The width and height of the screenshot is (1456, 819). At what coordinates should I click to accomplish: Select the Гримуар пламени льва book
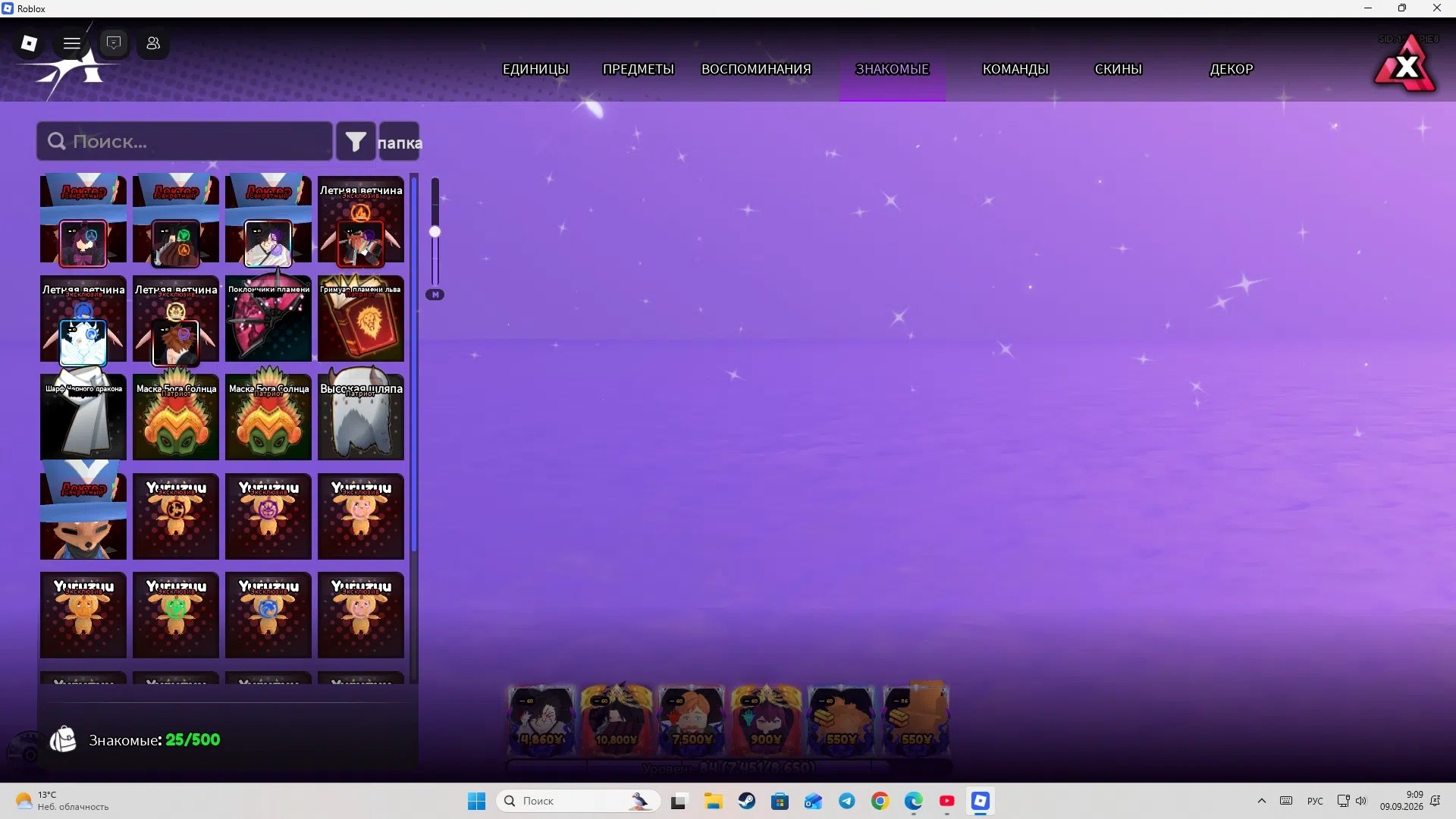(361, 318)
